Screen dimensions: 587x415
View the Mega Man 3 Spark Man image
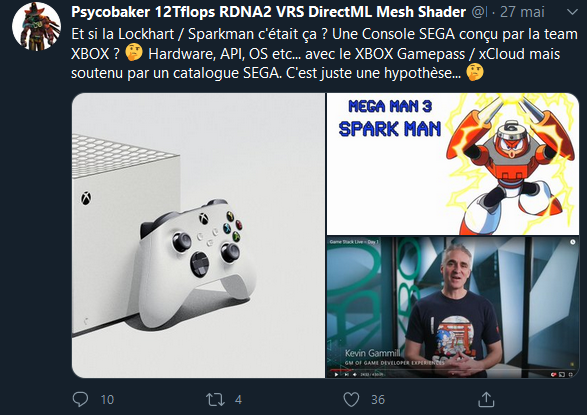click(x=453, y=164)
